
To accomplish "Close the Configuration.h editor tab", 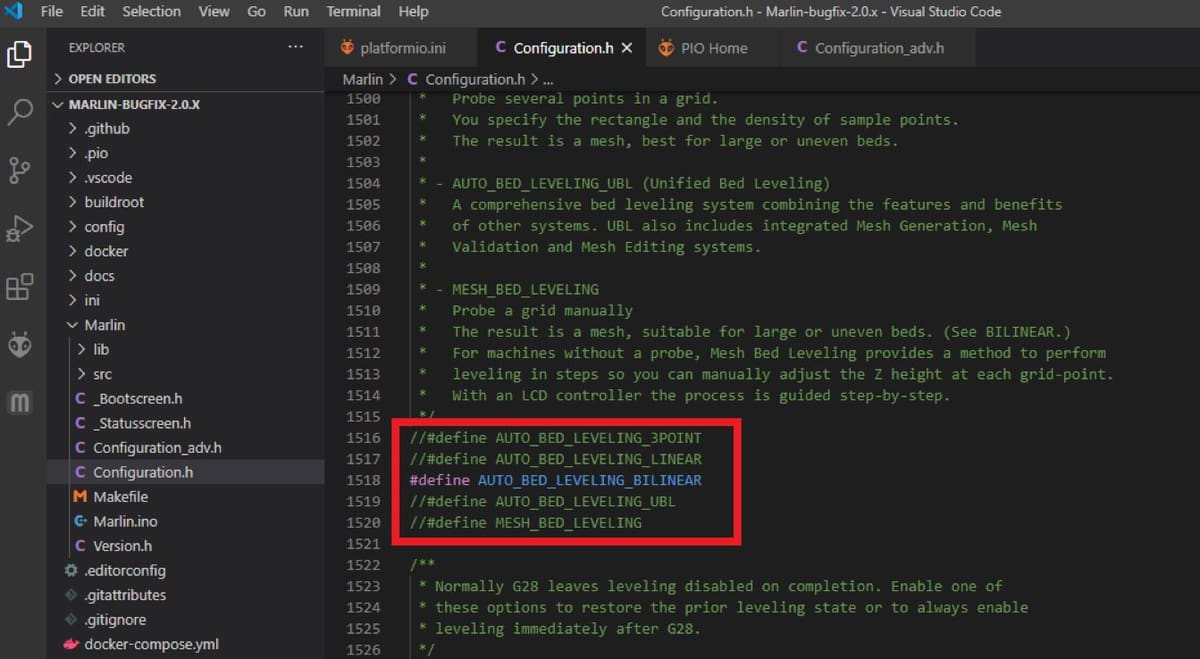I will point(627,48).
